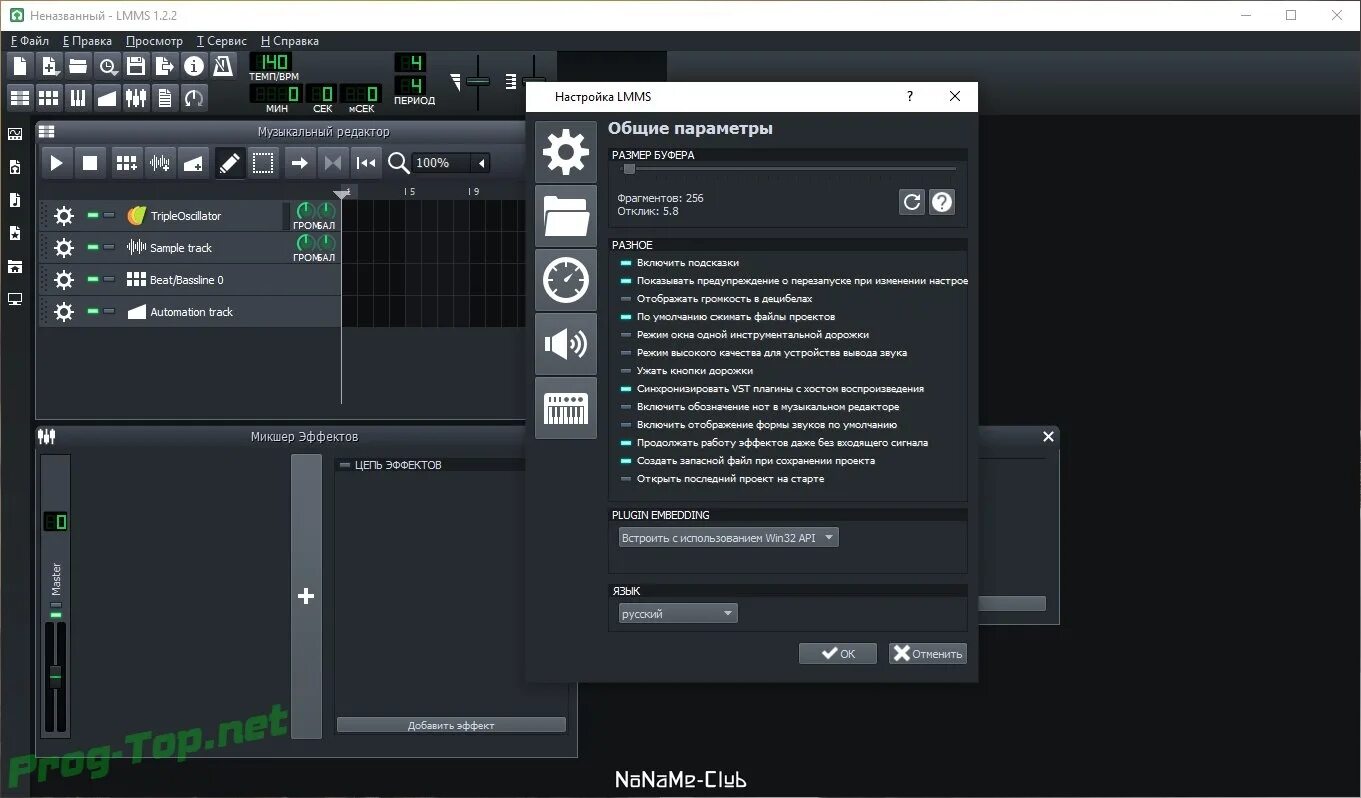Open the Sample track gear menu

(x=64, y=248)
